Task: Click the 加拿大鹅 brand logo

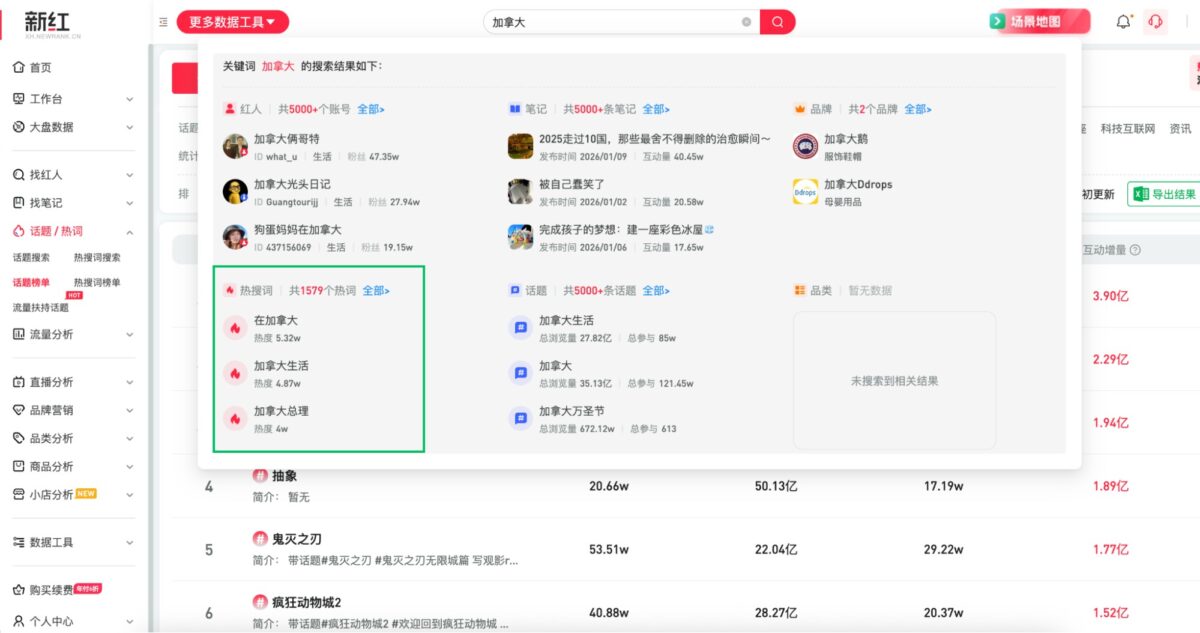Action: coord(805,146)
